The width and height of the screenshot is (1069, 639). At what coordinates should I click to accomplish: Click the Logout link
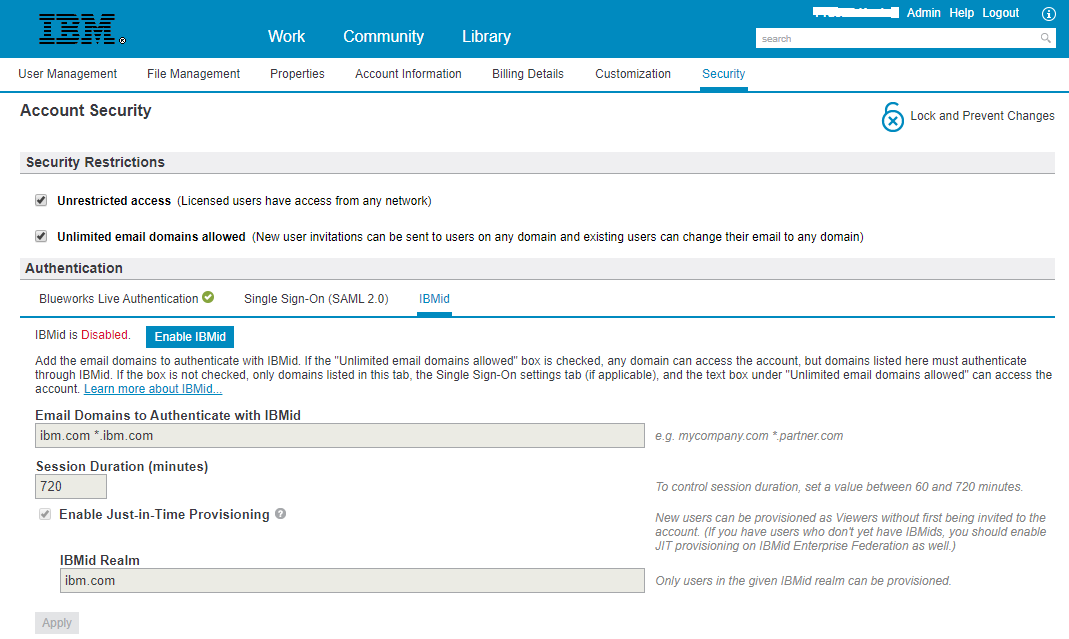pos(1000,13)
